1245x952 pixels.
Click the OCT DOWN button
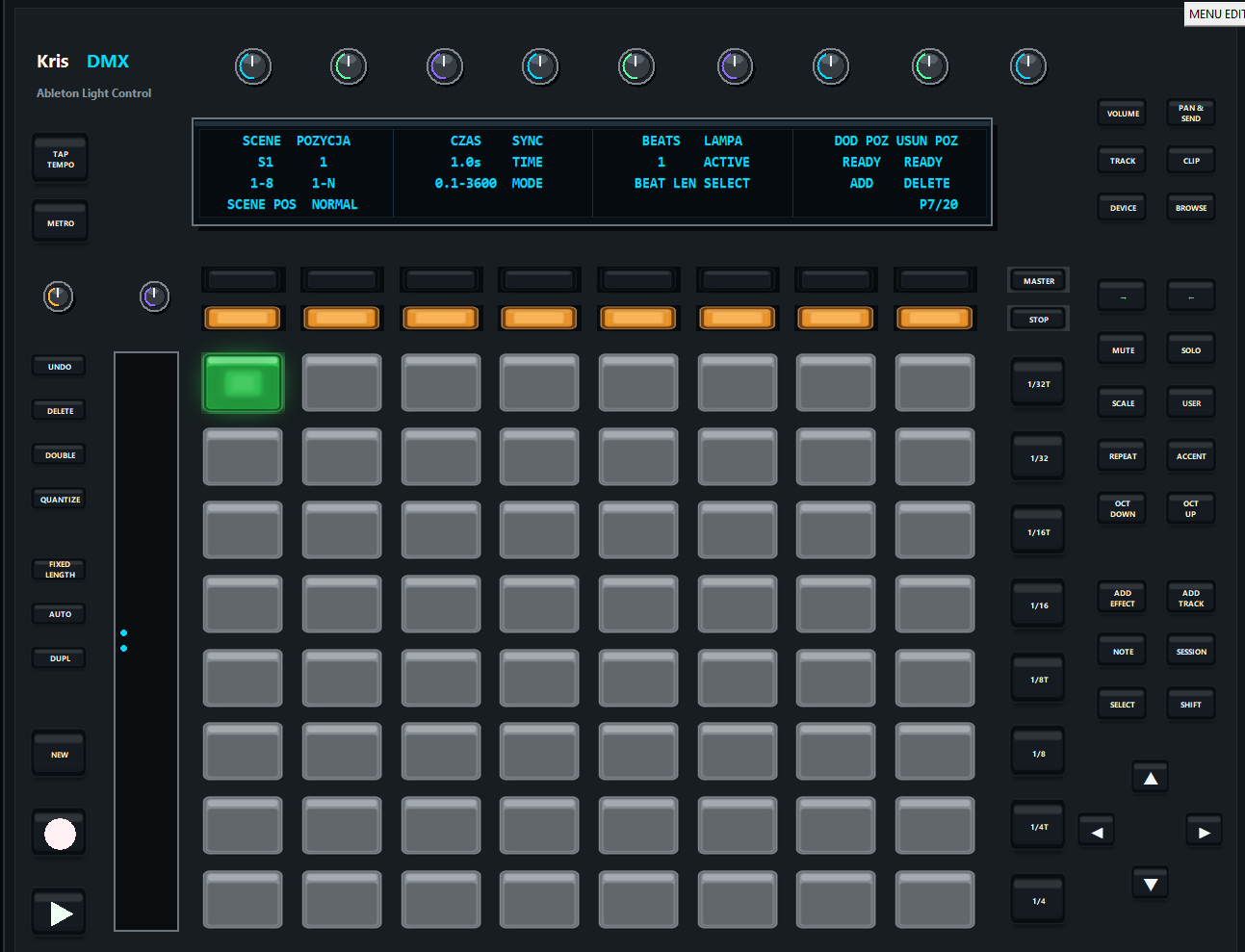click(x=1122, y=508)
